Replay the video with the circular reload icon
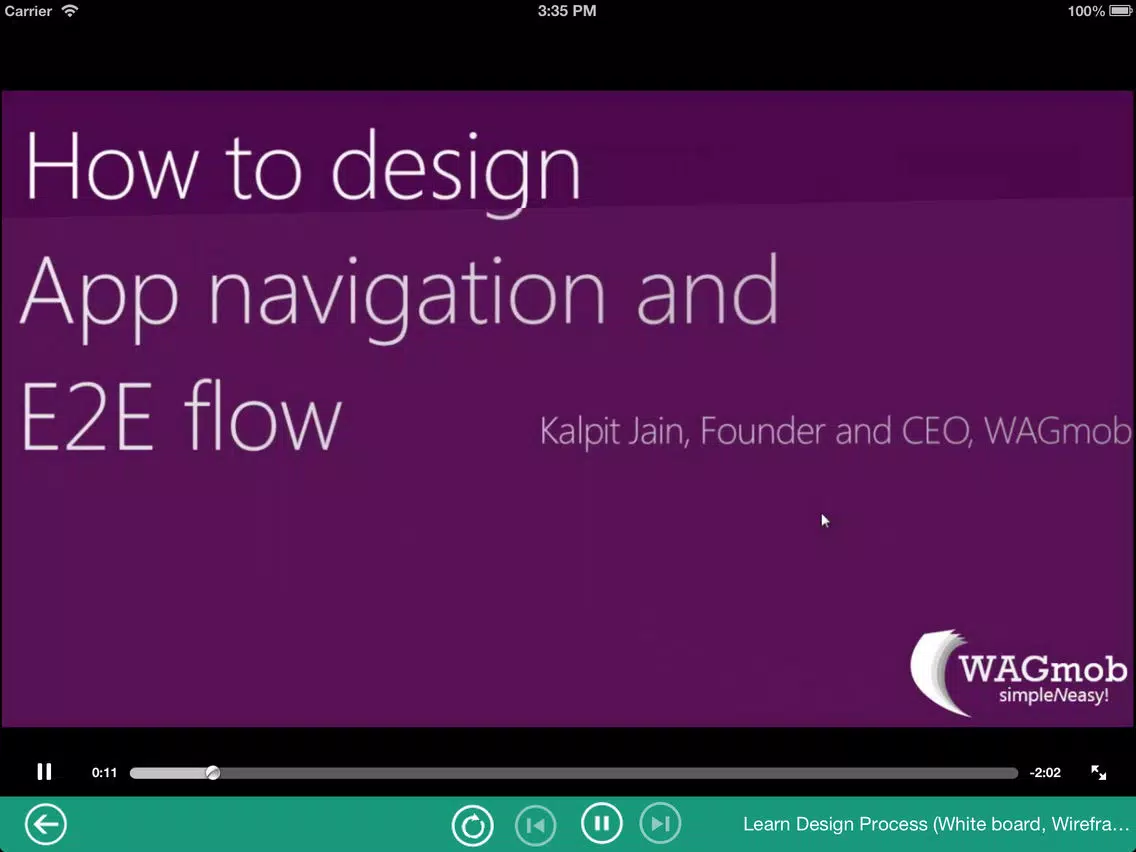Image resolution: width=1136 pixels, height=852 pixels. (x=472, y=825)
